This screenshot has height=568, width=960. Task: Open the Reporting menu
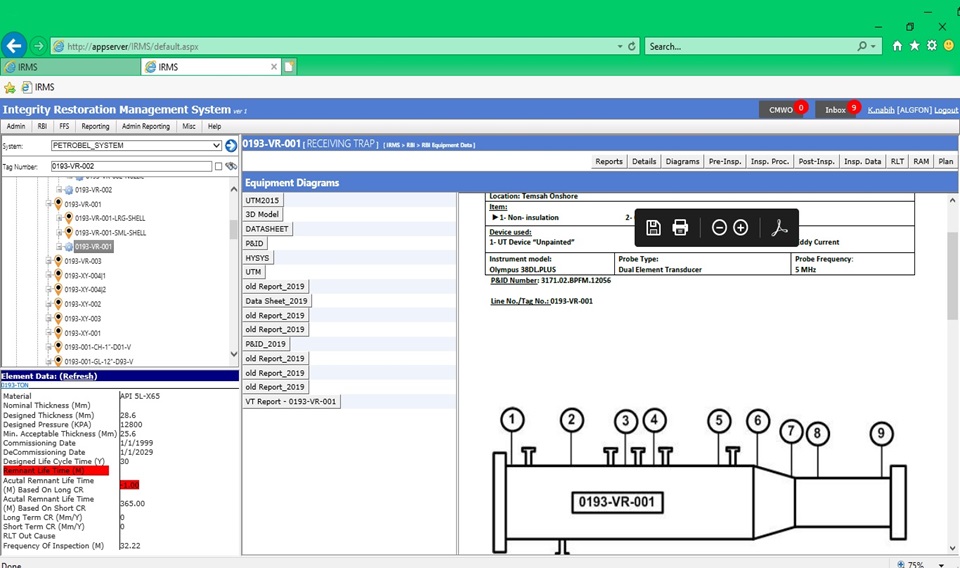tap(95, 127)
